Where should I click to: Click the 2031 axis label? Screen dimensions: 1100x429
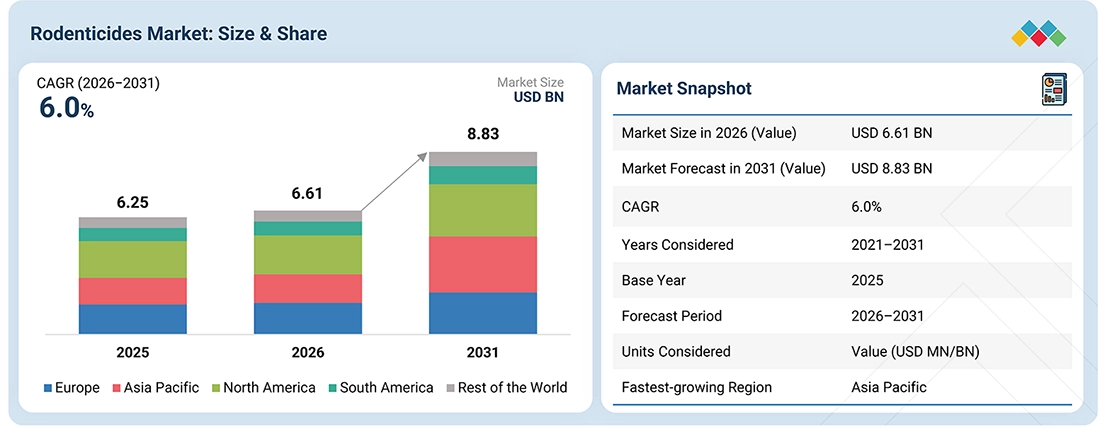(x=483, y=353)
